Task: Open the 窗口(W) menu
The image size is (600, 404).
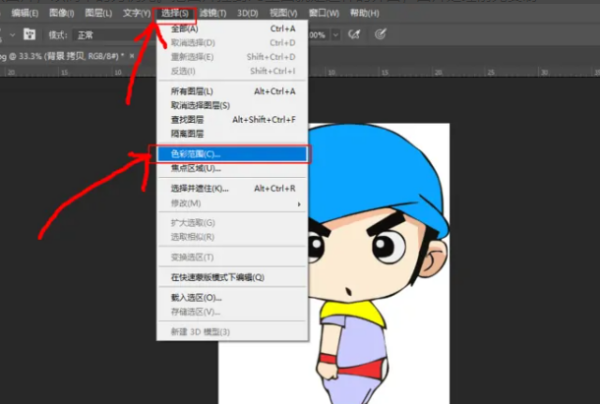Action: click(324, 13)
